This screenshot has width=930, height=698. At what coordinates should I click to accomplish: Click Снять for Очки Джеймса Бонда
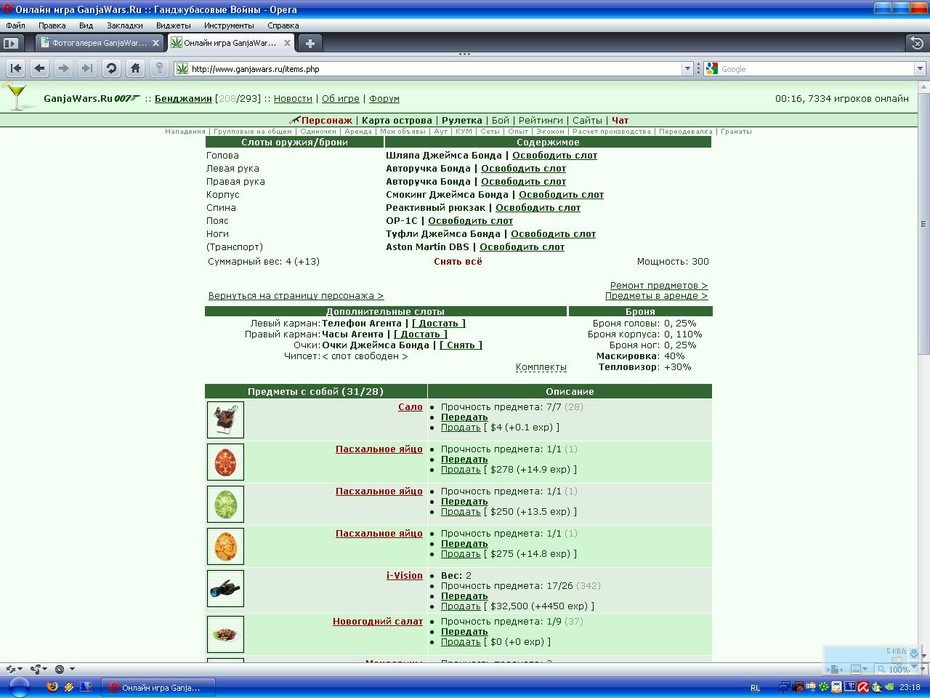pos(461,345)
